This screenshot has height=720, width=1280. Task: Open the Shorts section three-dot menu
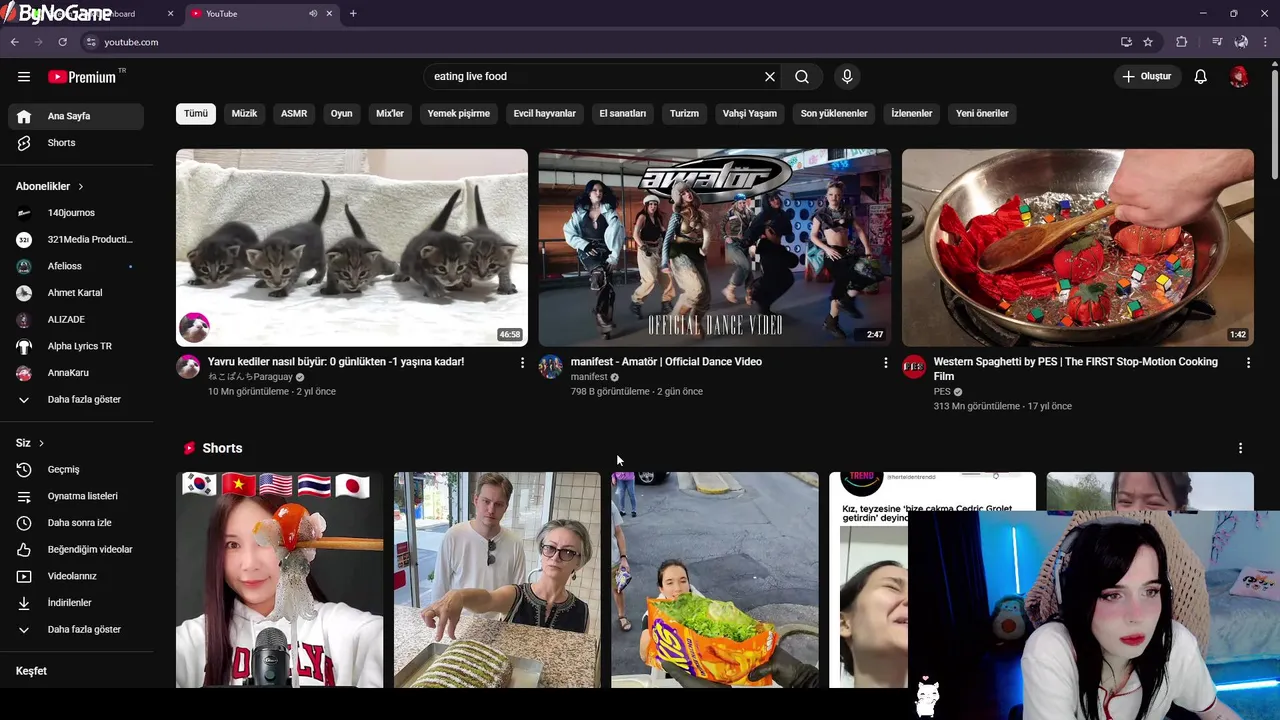point(1240,448)
